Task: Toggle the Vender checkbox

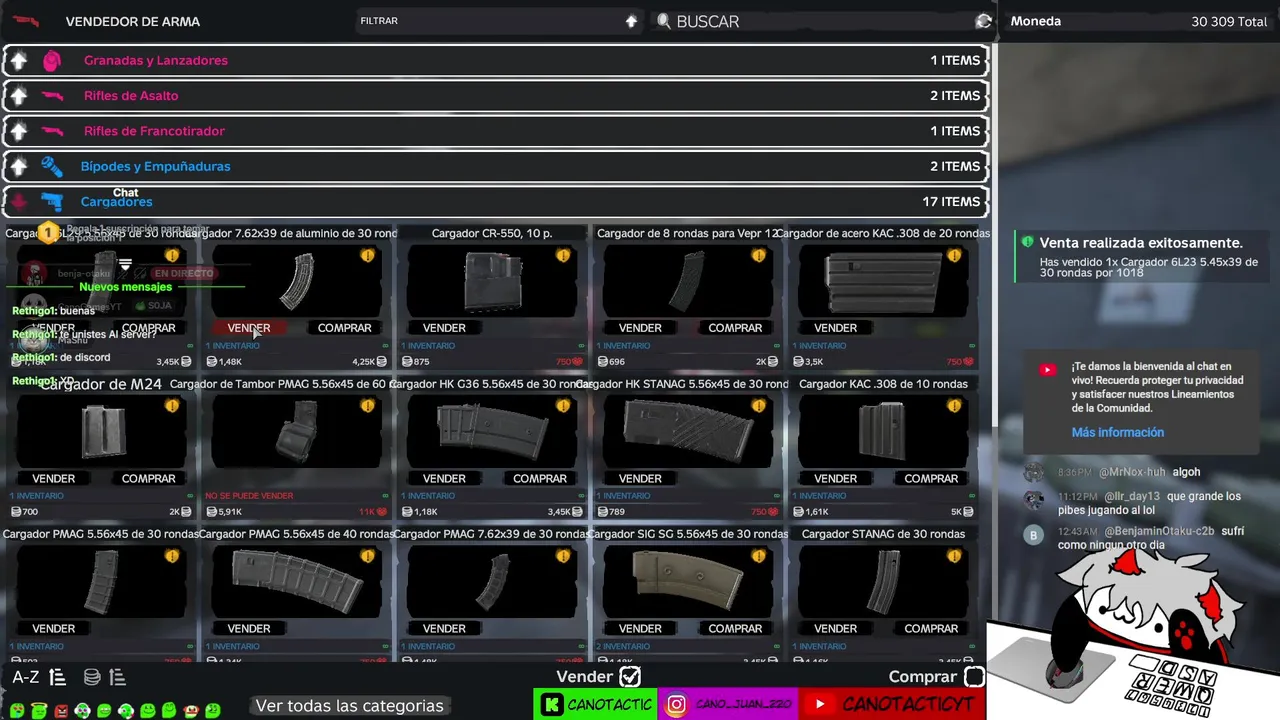Action: tap(629, 677)
